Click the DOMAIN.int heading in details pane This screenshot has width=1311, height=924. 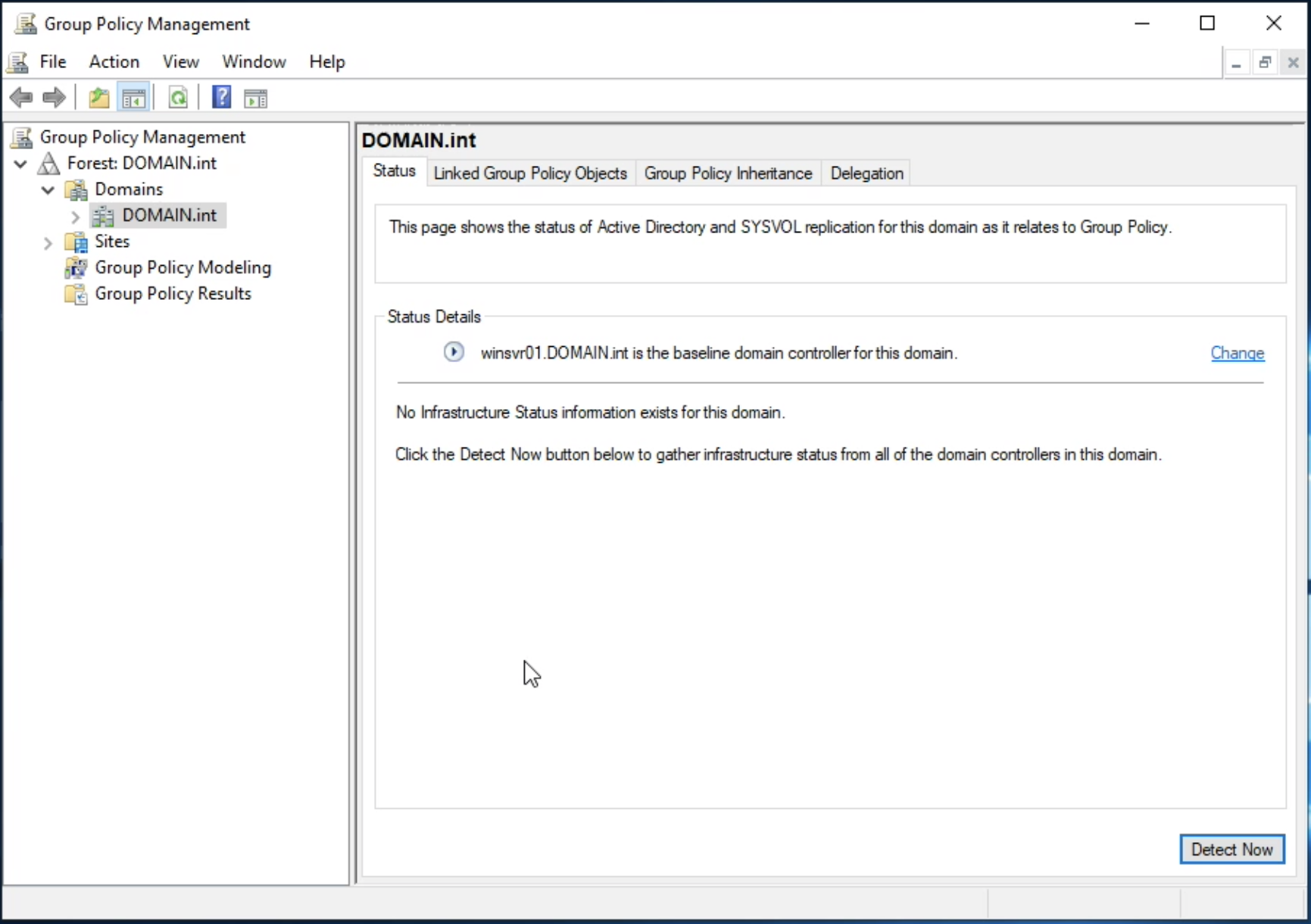pos(419,140)
